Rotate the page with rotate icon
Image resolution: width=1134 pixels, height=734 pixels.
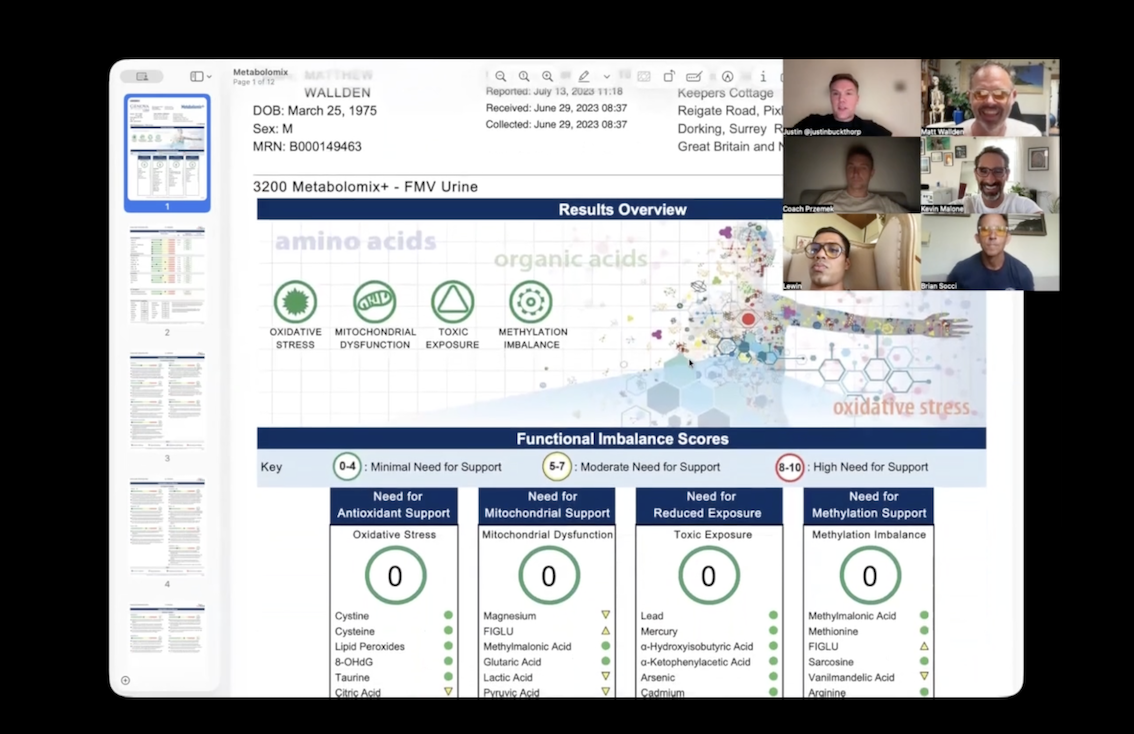(669, 76)
